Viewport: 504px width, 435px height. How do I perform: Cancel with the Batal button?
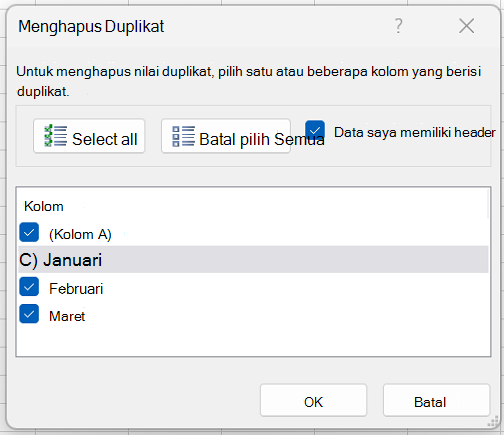tap(436, 400)
